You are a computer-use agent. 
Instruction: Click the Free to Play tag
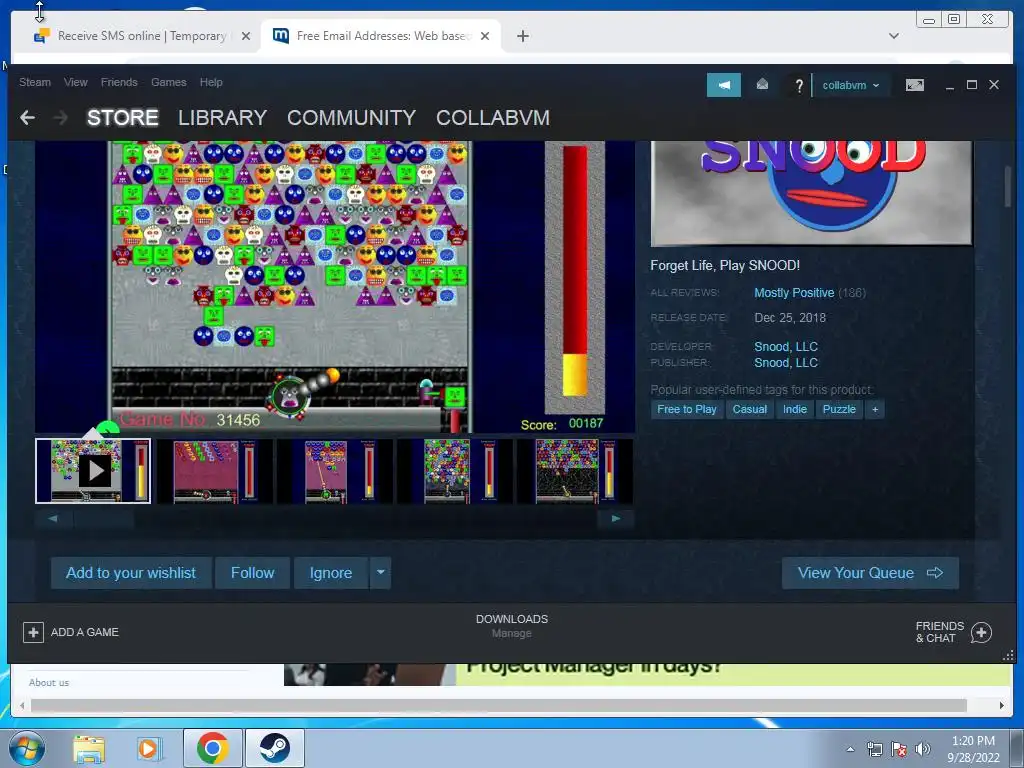[x=686, y=409]
